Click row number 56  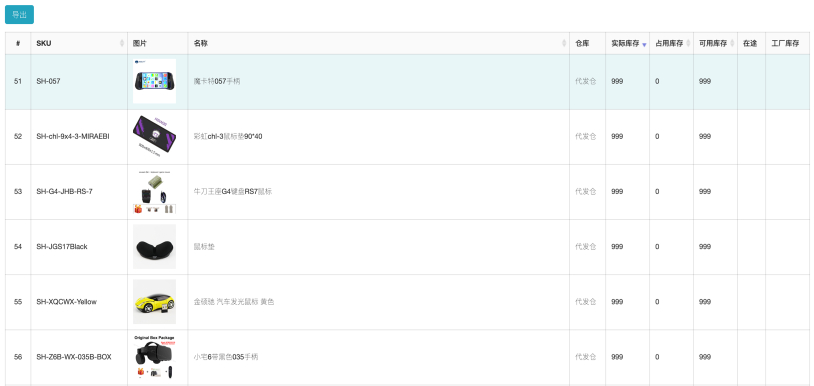tap(18, 357)
